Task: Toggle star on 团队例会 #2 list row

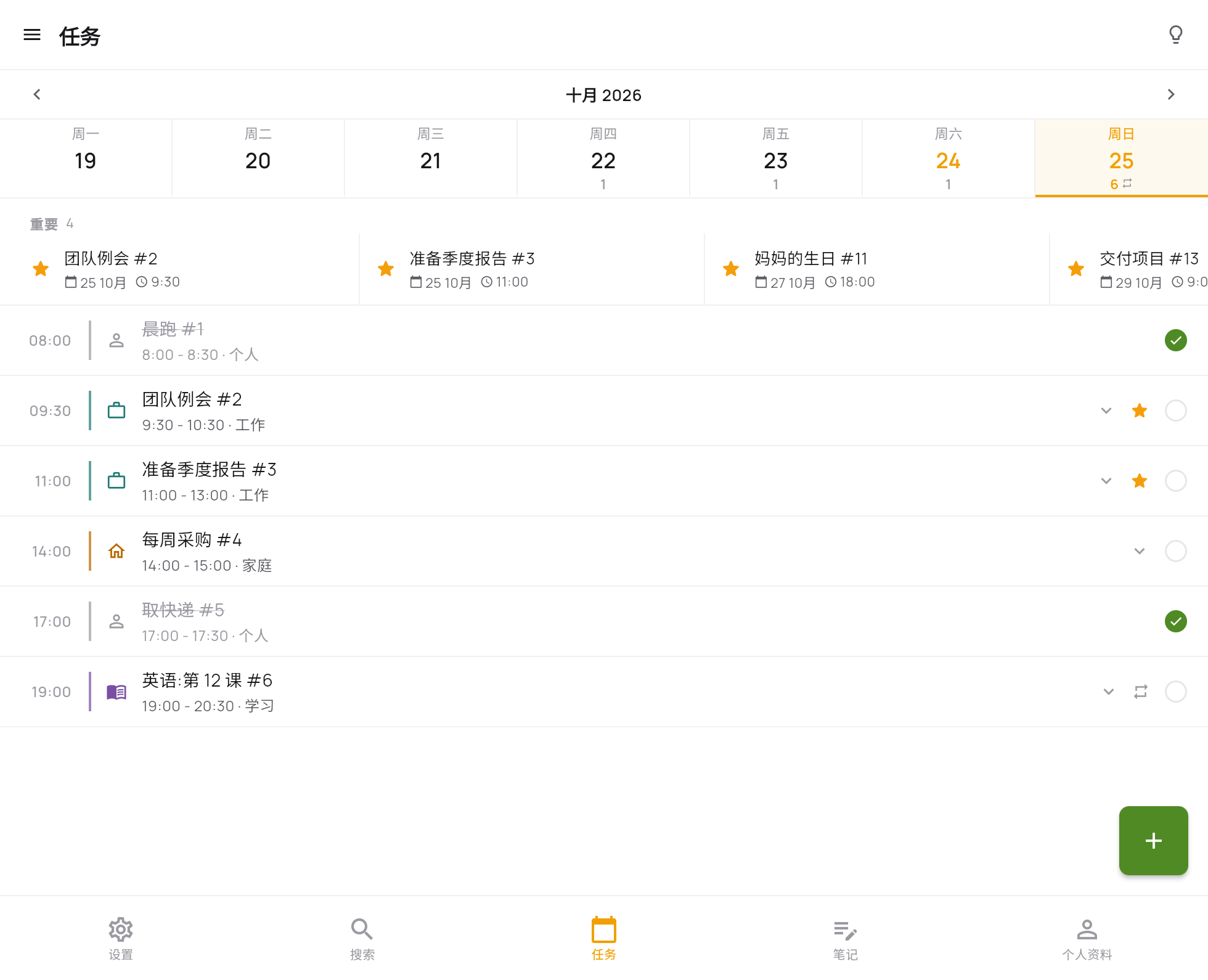Action: point(1140,410)
